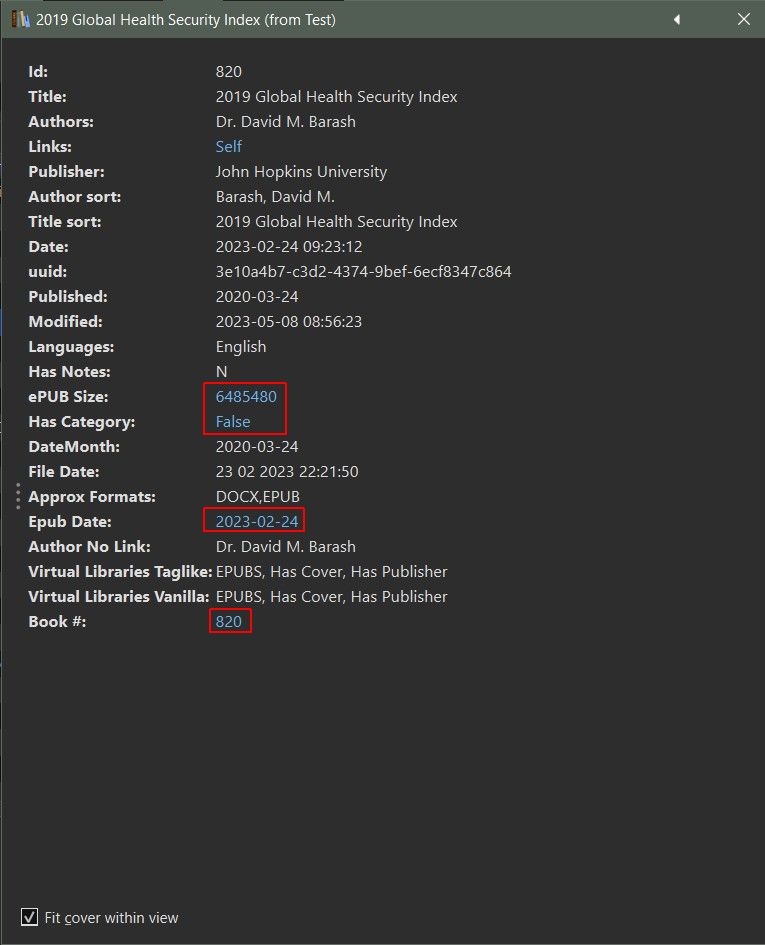
Task: Click the Epub Date link 2023-02-24
Action: pyautogui.click(x=257, y=522)
